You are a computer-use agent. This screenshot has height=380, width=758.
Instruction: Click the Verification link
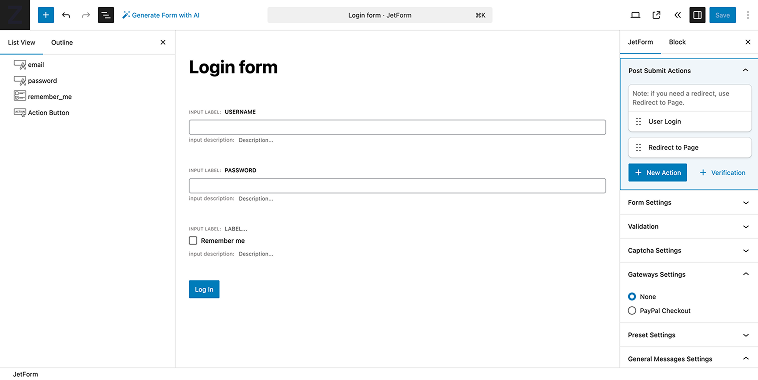(x=722, y=173)
